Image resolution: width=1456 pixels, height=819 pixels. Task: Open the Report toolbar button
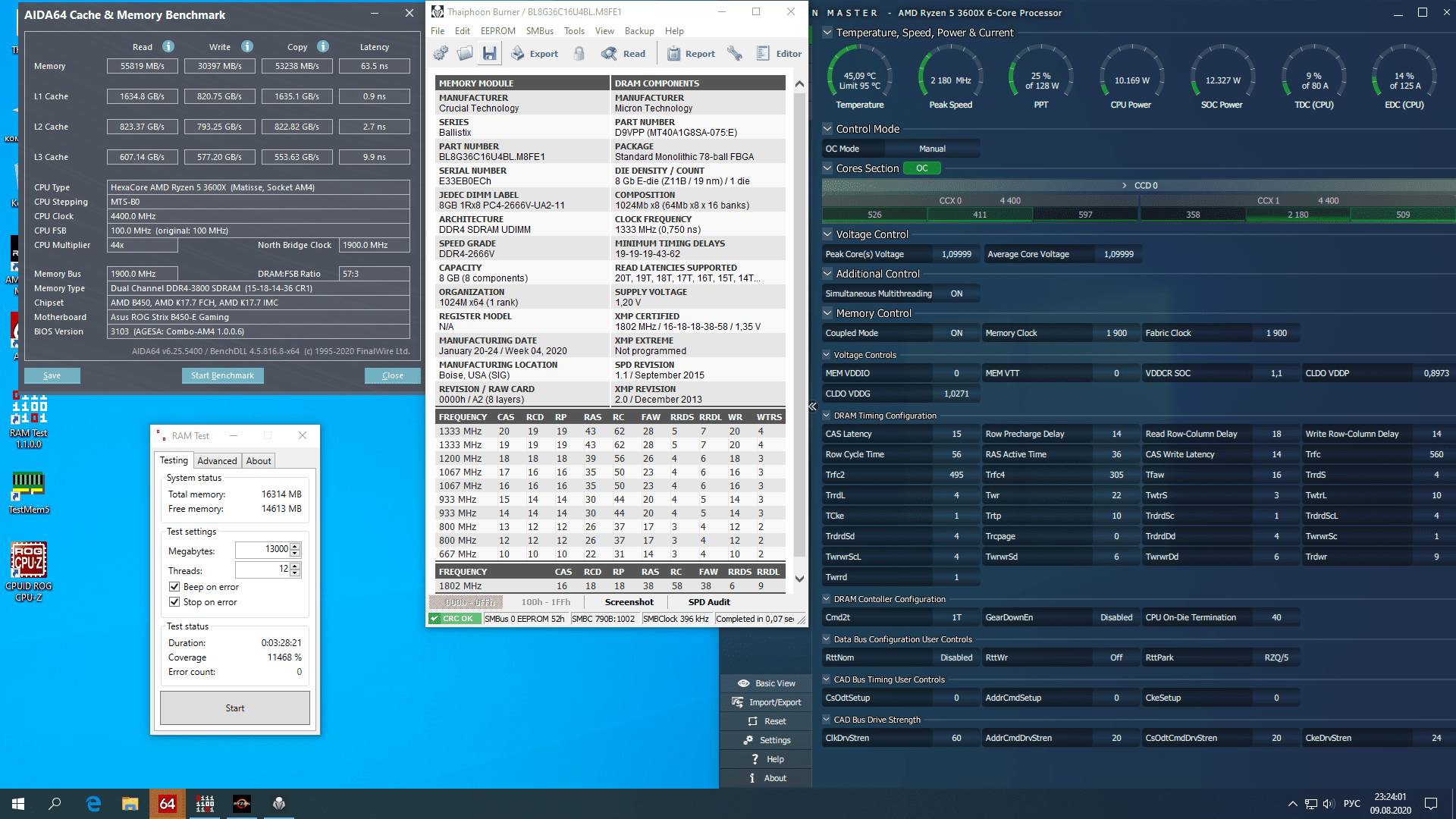point(691,53)
